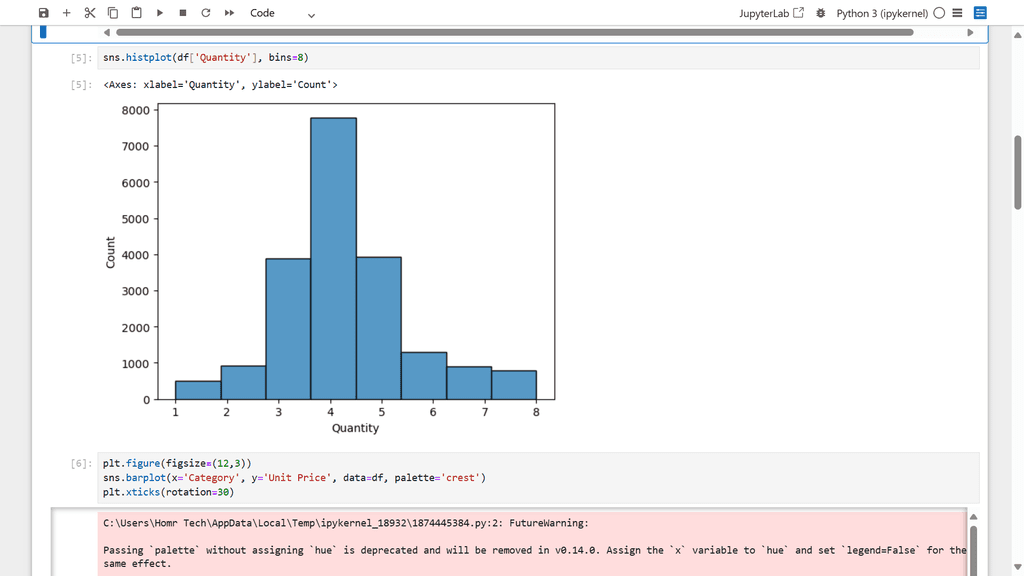Interrupt the kernel with stop icon
The height and width of the screenshot is (576, 1024).
pos(183,13)
